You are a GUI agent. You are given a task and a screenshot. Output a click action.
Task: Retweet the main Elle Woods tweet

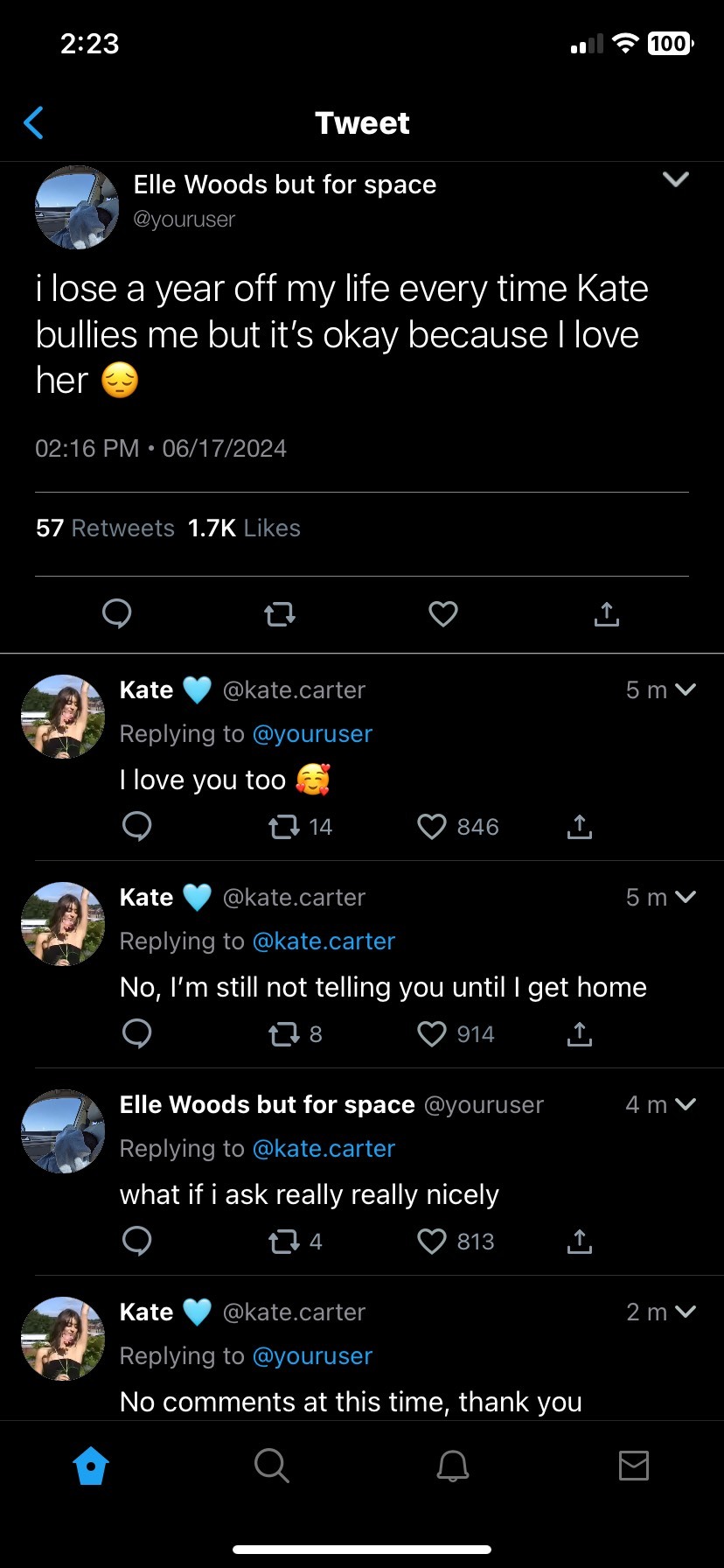[280, 614]
